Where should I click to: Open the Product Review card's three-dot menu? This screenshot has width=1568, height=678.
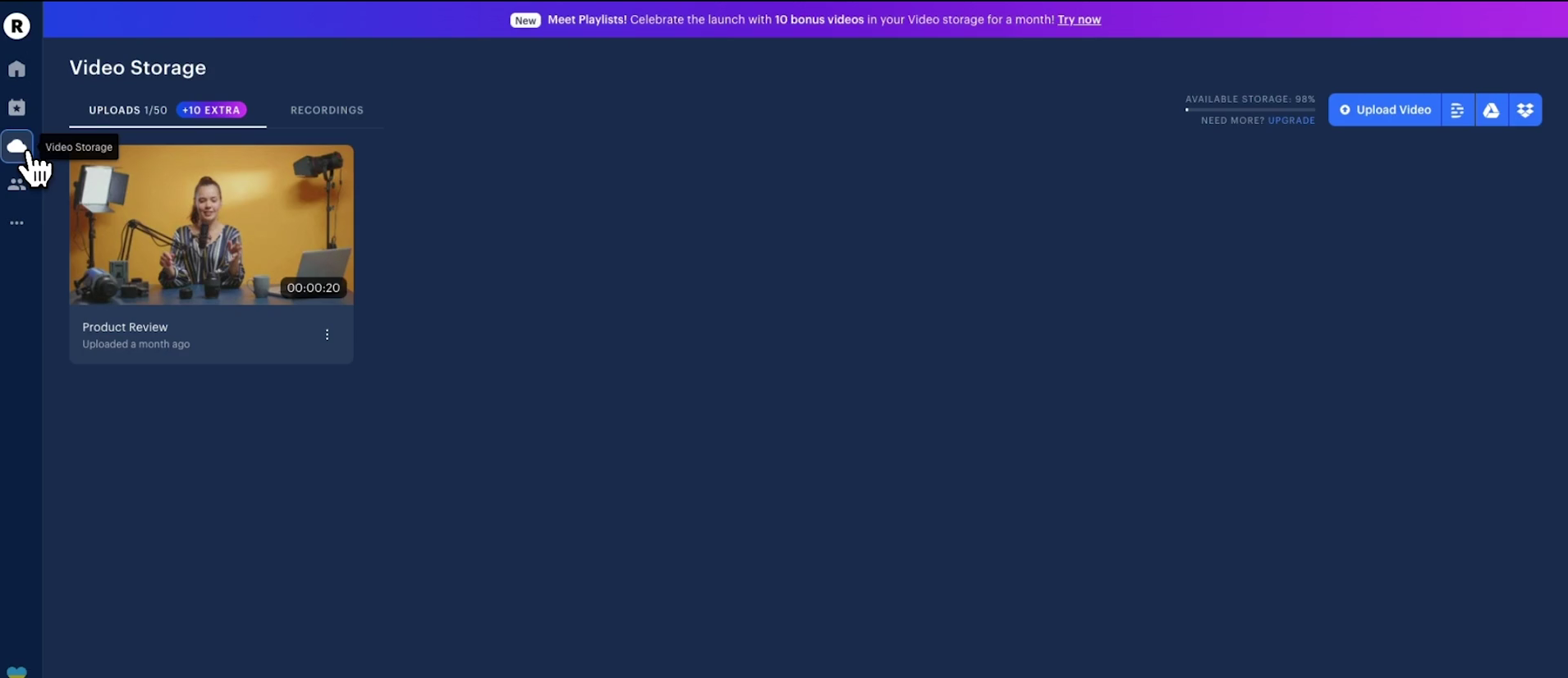[x=327, y=335]
